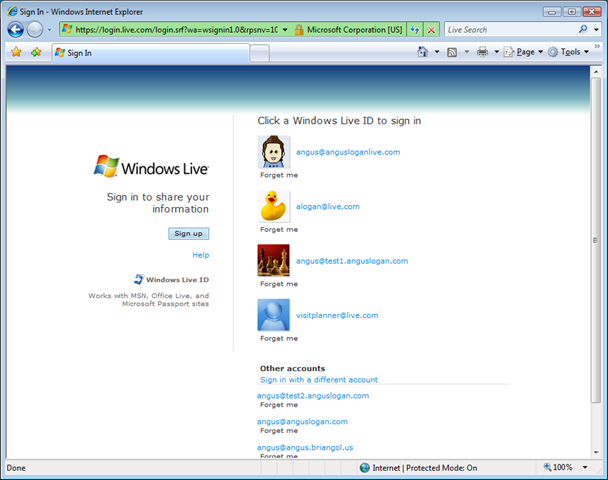
Task: Click the page favicon in the address bar
Action: 67,29
